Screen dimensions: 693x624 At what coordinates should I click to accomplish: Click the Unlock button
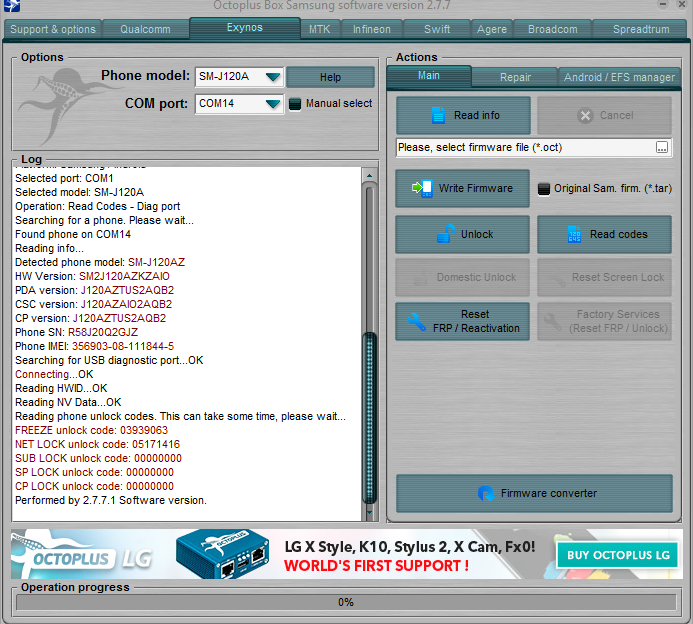click(462, 234)
